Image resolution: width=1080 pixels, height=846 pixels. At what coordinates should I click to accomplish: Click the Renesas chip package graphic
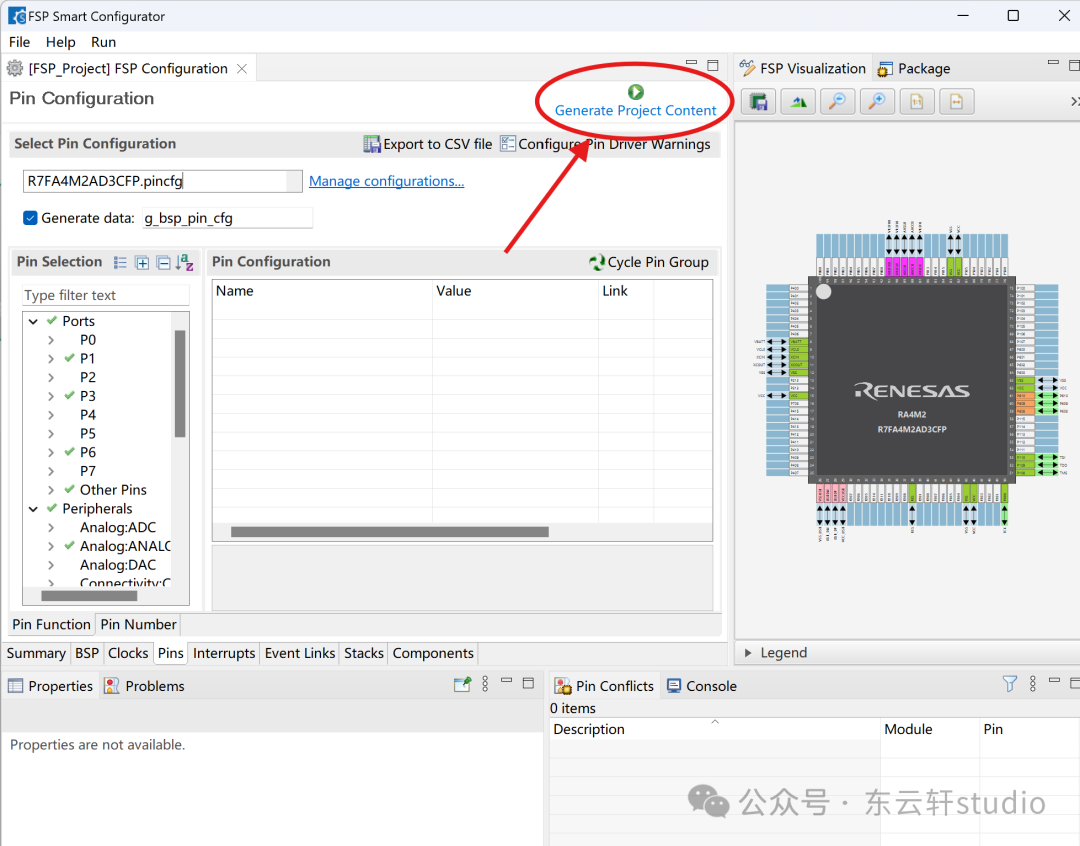tap(911, 380)
